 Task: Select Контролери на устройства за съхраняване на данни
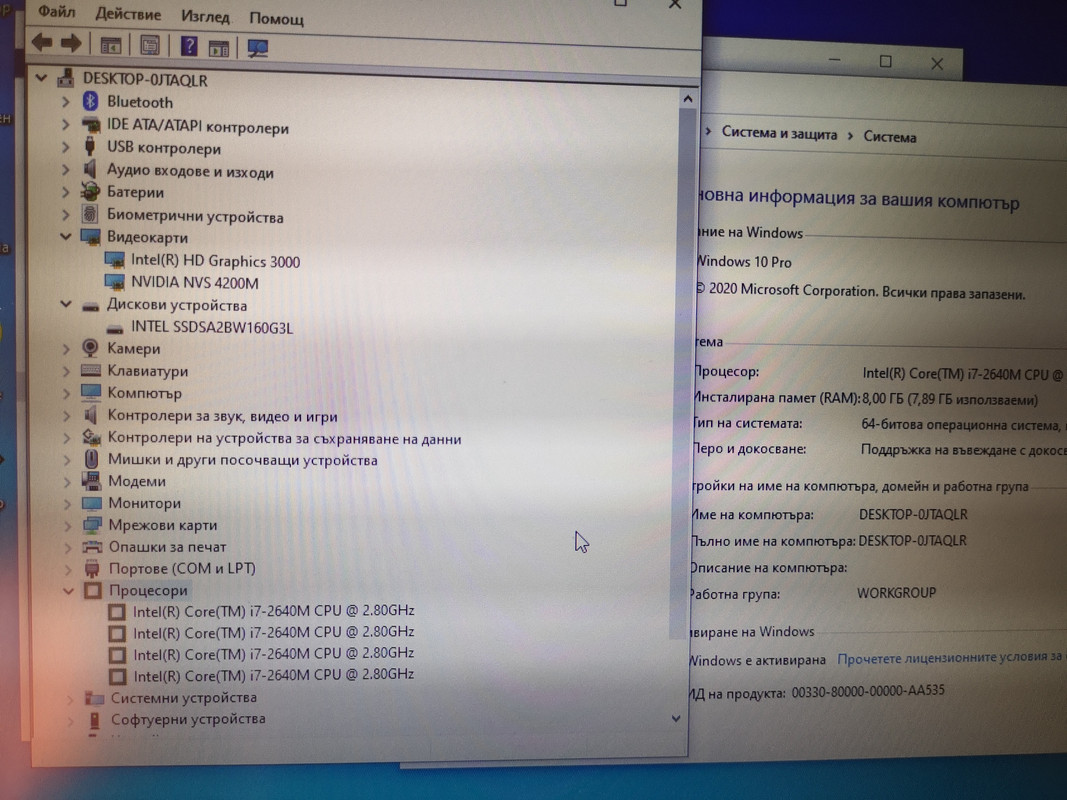pyautogui.click(x=284, y=438)
